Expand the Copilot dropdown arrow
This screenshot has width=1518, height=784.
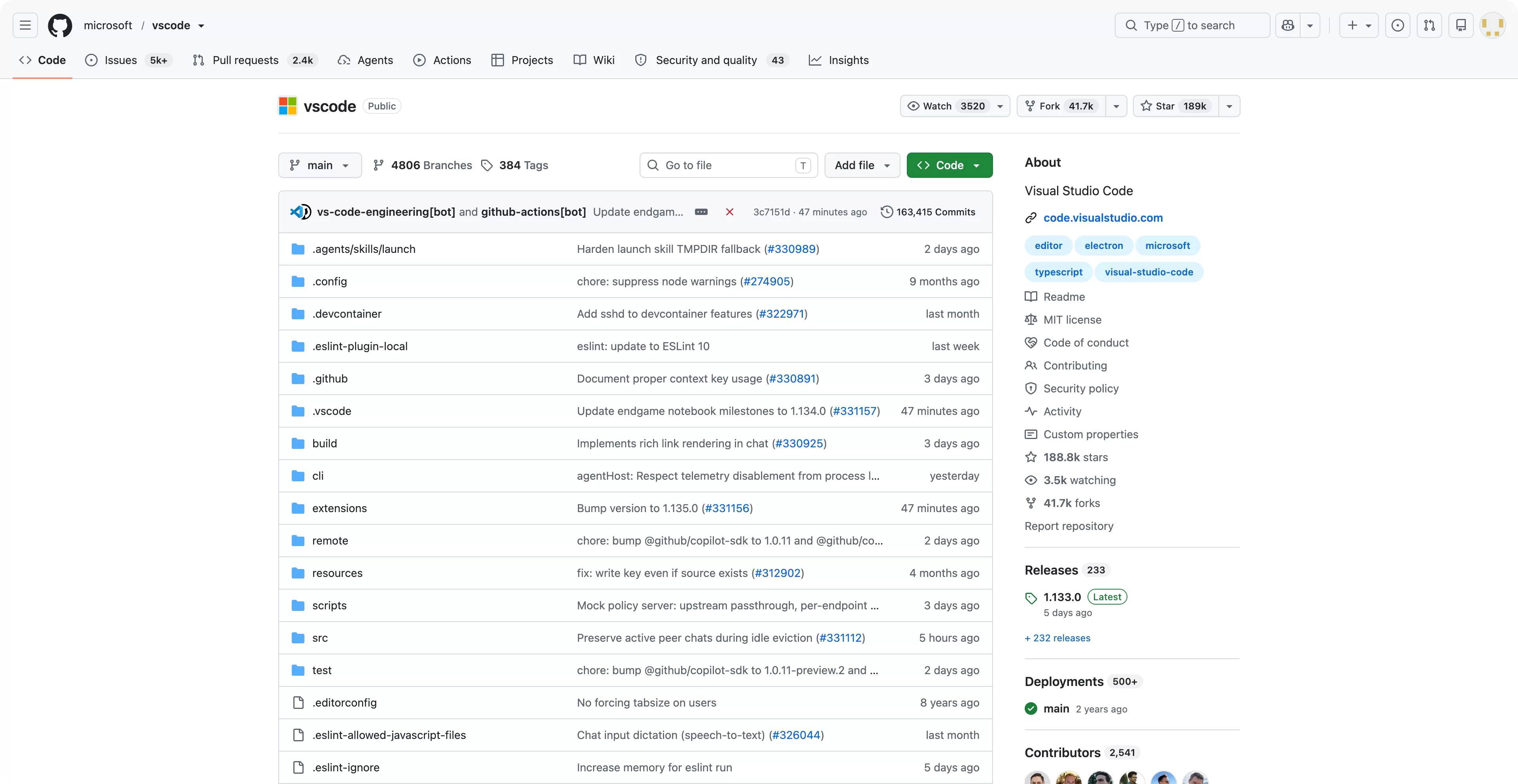[1310, 25]
